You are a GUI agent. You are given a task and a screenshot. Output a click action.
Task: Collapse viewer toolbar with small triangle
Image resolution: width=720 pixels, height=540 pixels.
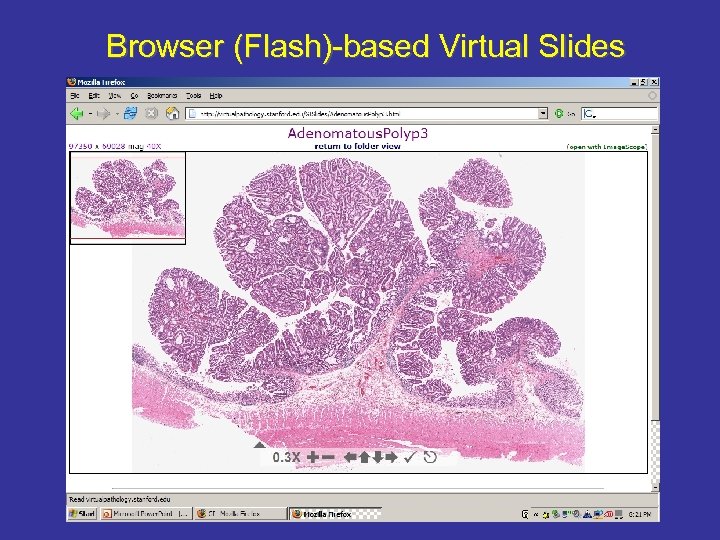(x=259, y=445)
